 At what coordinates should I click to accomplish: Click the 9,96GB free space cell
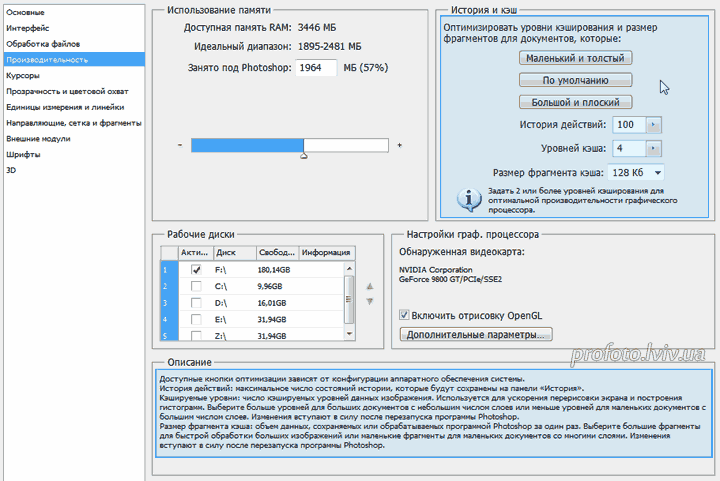pyautogui.click(x=270, y=286)
